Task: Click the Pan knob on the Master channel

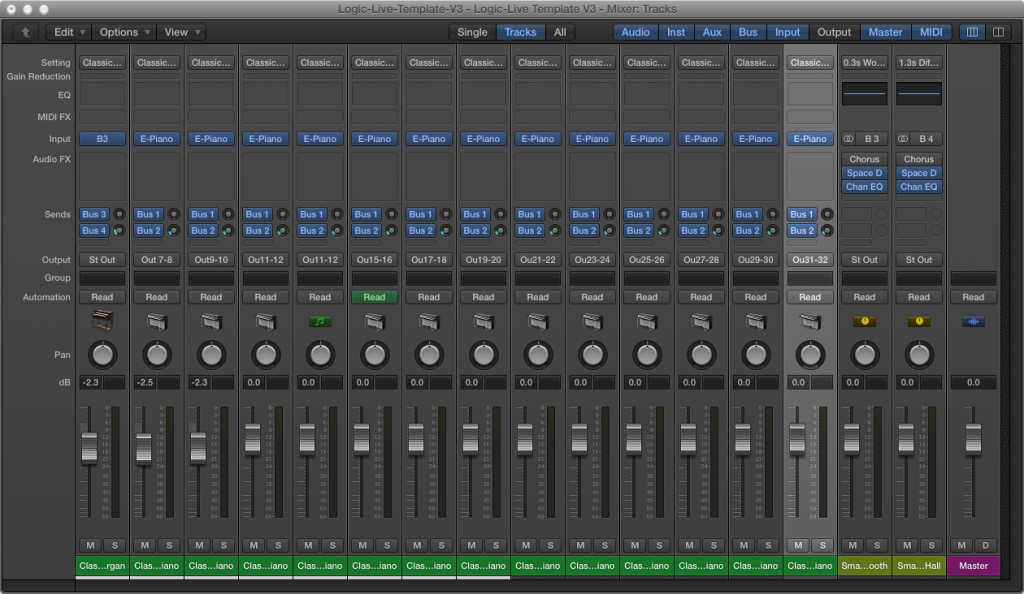Action: (972, 354)
